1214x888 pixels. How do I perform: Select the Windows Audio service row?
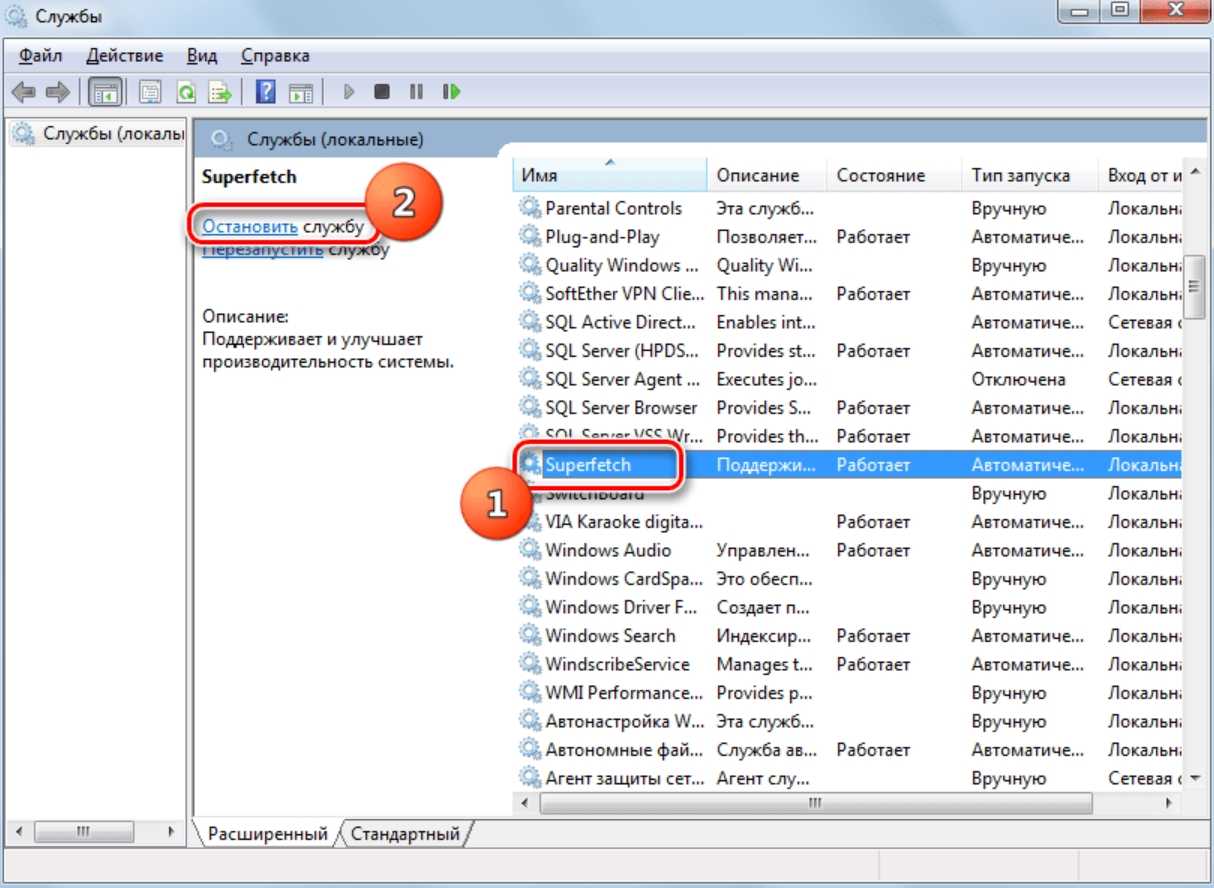coord(608,550)
